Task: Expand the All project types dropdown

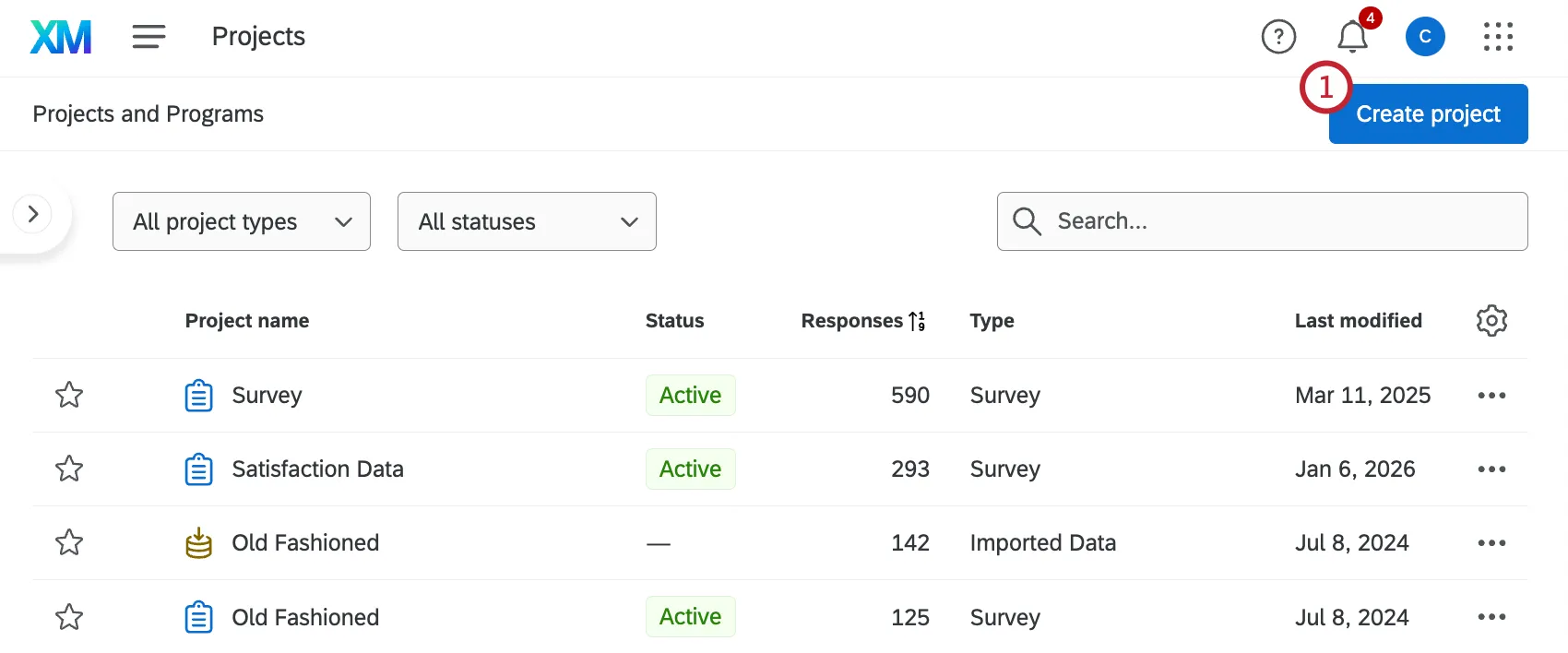Action: pos(242,221)
